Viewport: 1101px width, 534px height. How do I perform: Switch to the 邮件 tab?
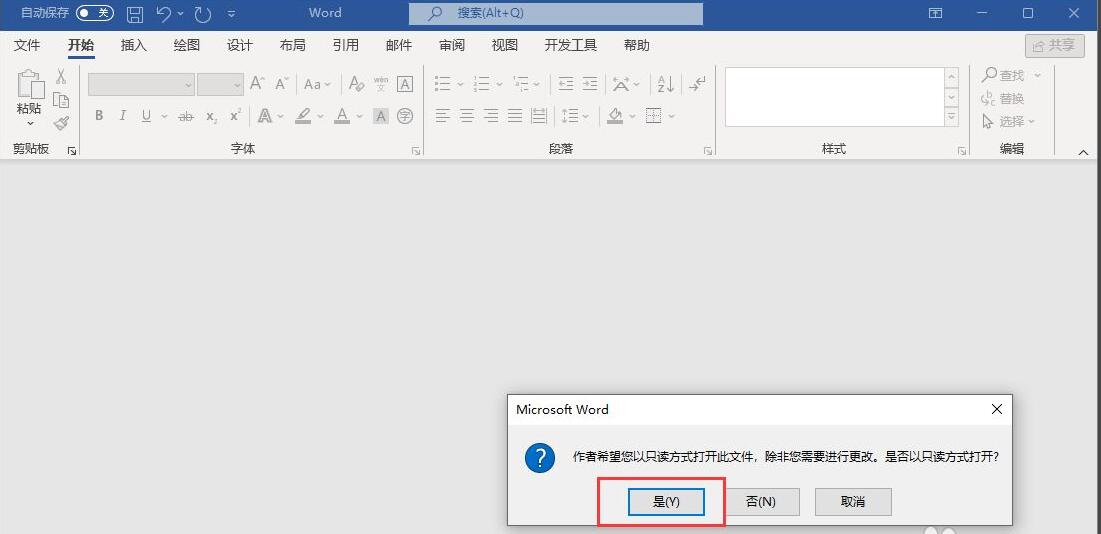(x=399, y=46)
